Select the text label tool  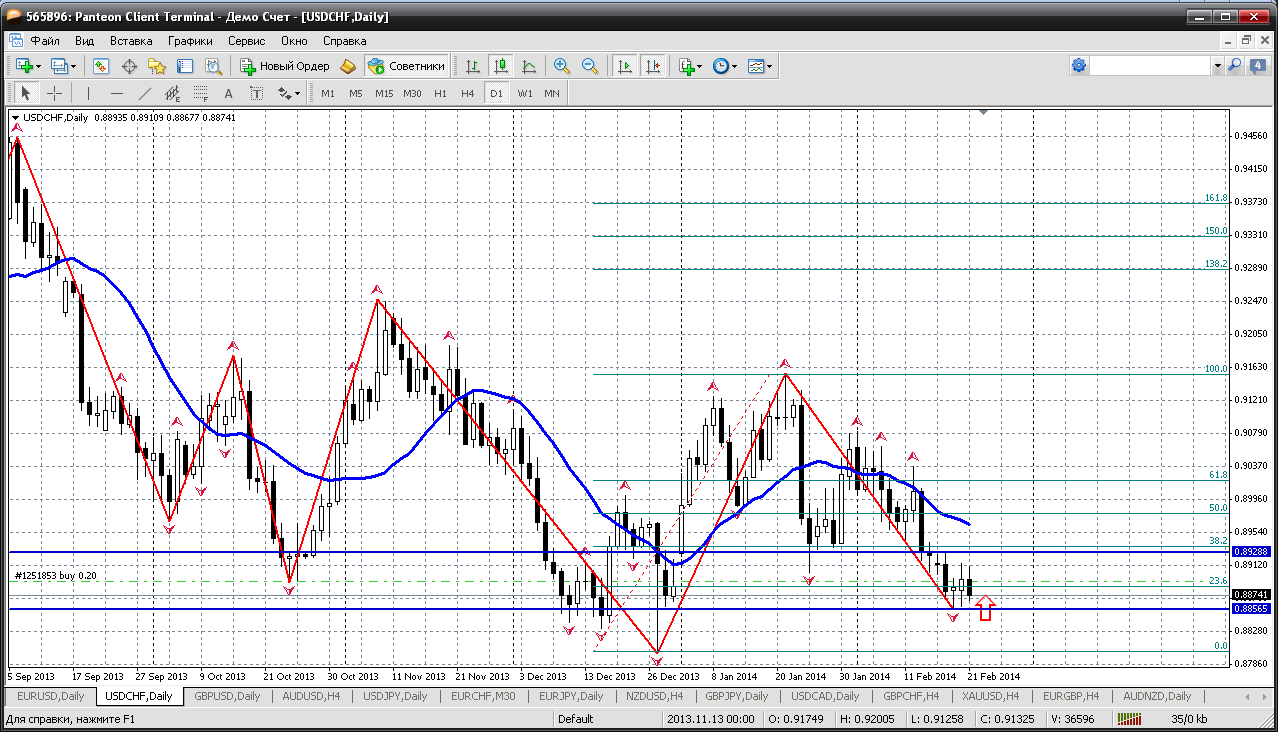256,93
